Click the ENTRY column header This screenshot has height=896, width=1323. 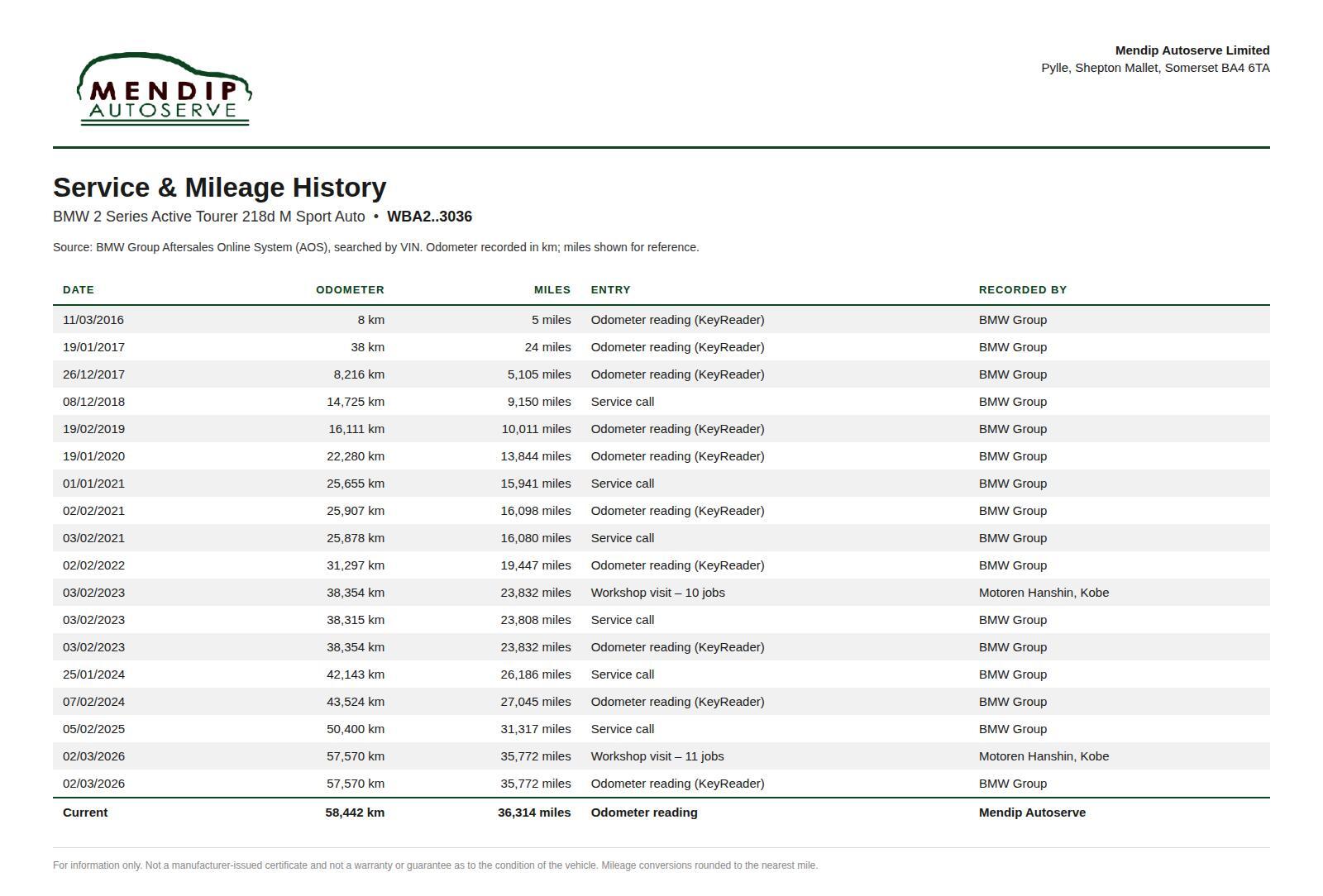coord(611,290)
